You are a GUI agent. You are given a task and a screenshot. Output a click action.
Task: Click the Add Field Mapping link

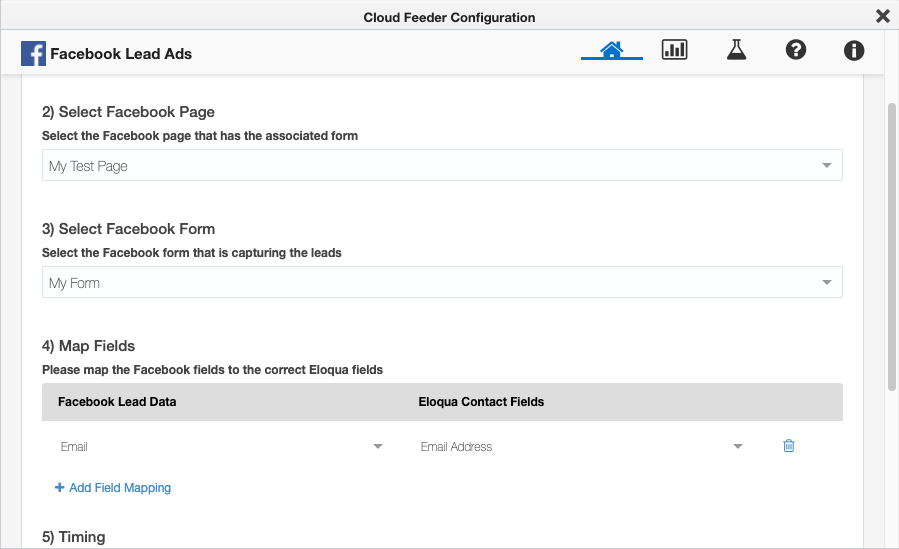(x=120, y=488)
